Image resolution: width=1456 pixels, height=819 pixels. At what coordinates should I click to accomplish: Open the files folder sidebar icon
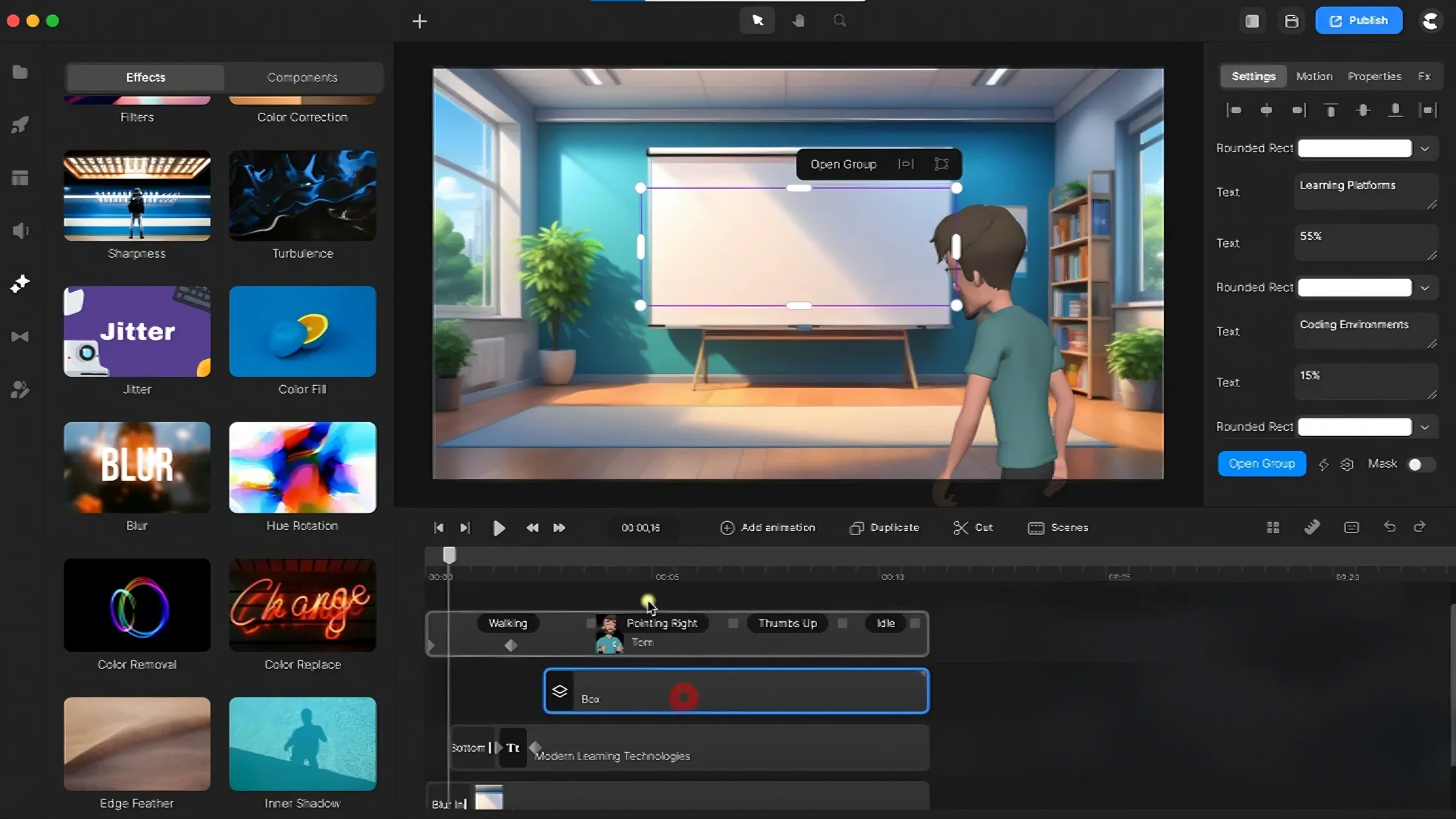[x=20, y=72]
